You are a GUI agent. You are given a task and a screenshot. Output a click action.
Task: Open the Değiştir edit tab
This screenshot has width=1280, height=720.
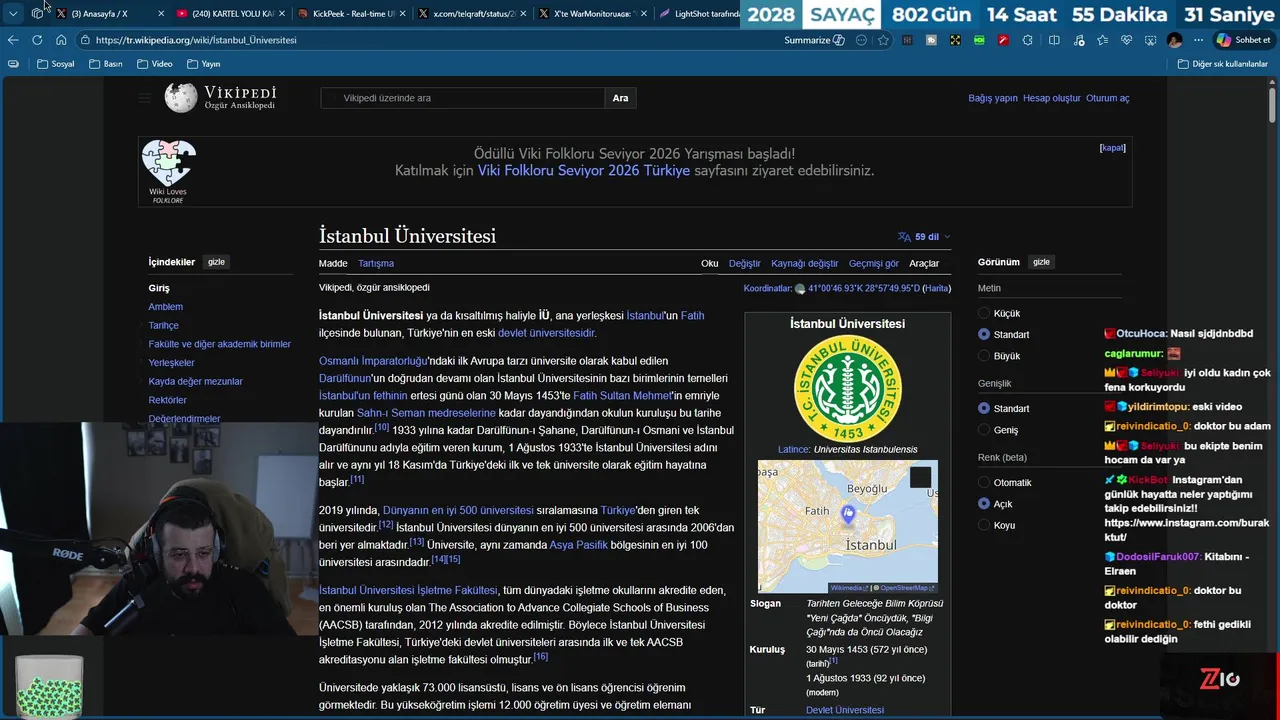point(745,263)
